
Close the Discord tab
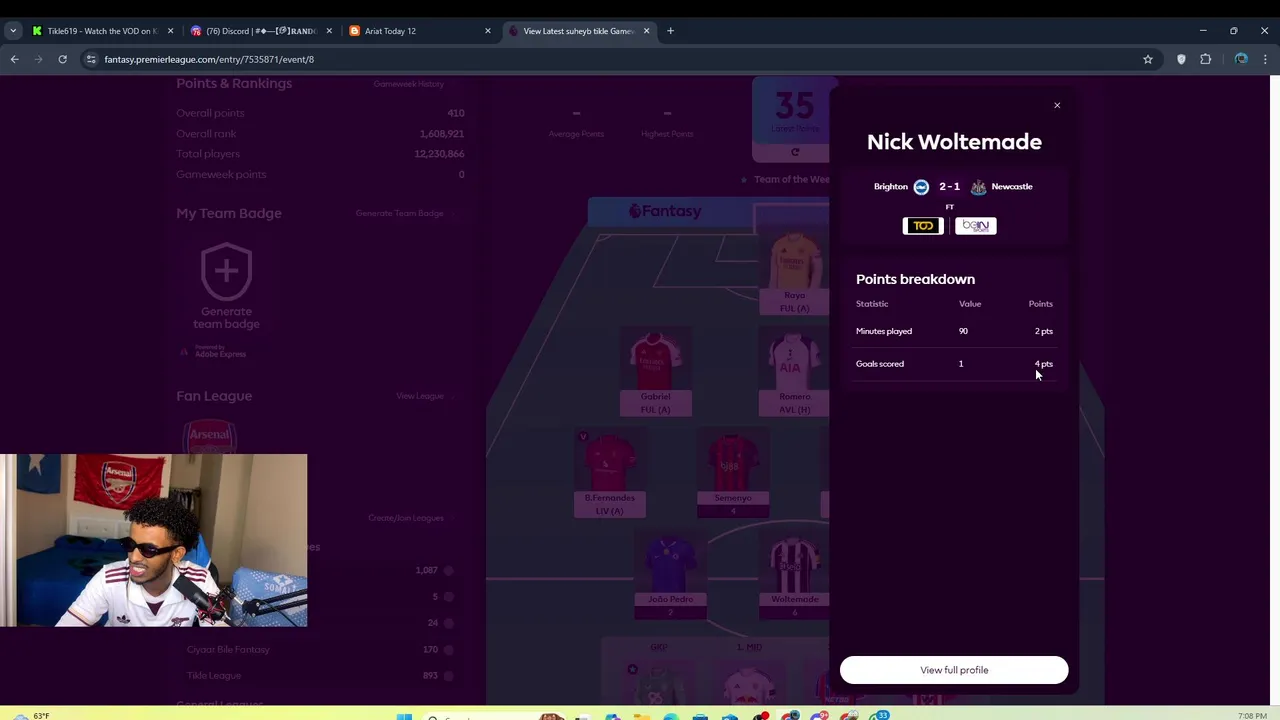point(329,31)
